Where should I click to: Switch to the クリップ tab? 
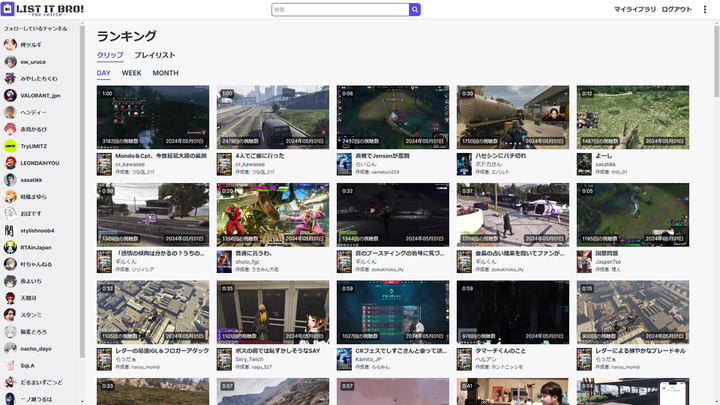[110, 55]
